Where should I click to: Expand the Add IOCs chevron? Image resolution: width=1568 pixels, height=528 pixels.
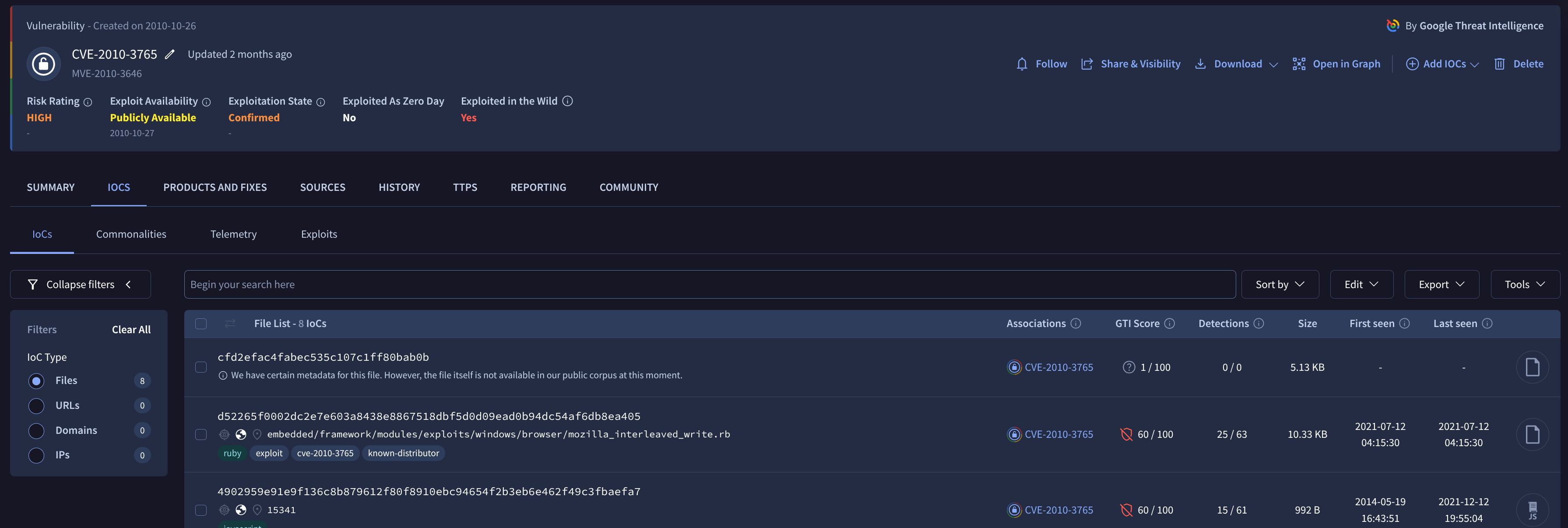1474,64
